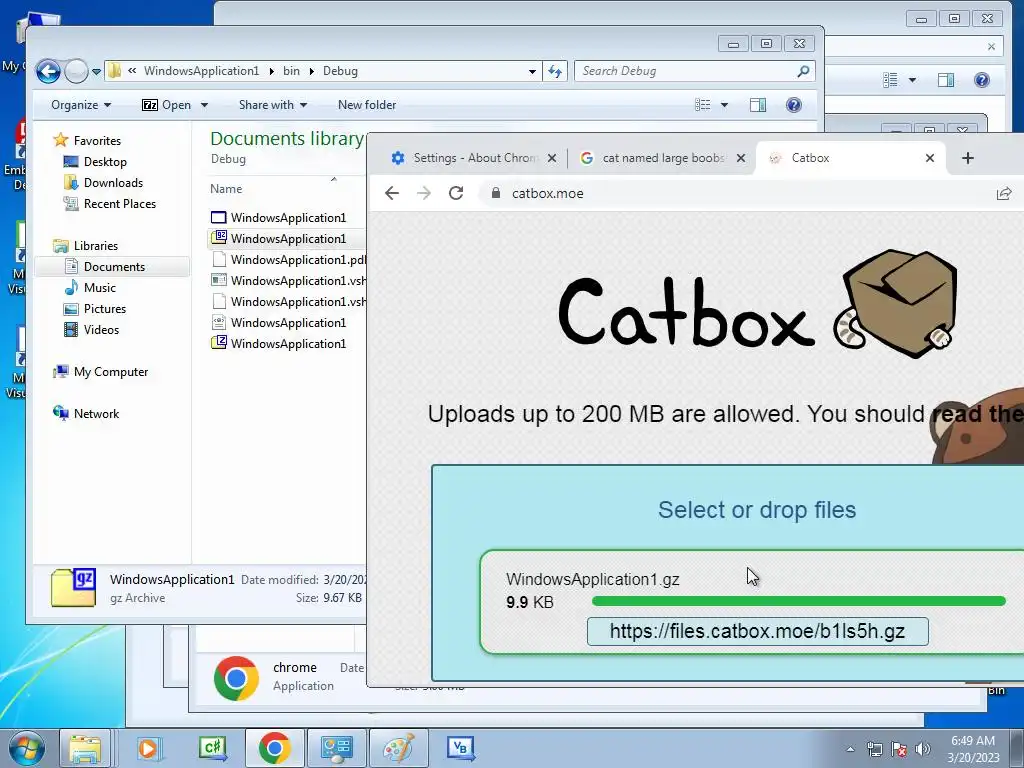Screen dimensions: 1024x768
Task: Open Network in the navigation pane
Action: point(96,413)
